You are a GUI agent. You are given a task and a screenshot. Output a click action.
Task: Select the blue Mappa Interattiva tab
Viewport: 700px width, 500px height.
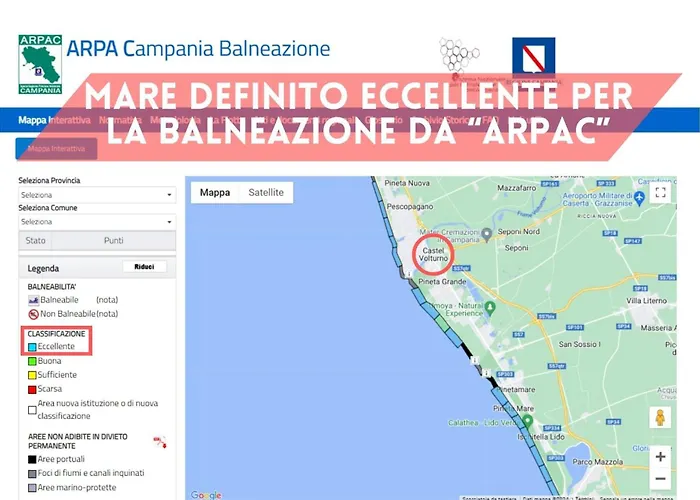(x=56, y=149)
